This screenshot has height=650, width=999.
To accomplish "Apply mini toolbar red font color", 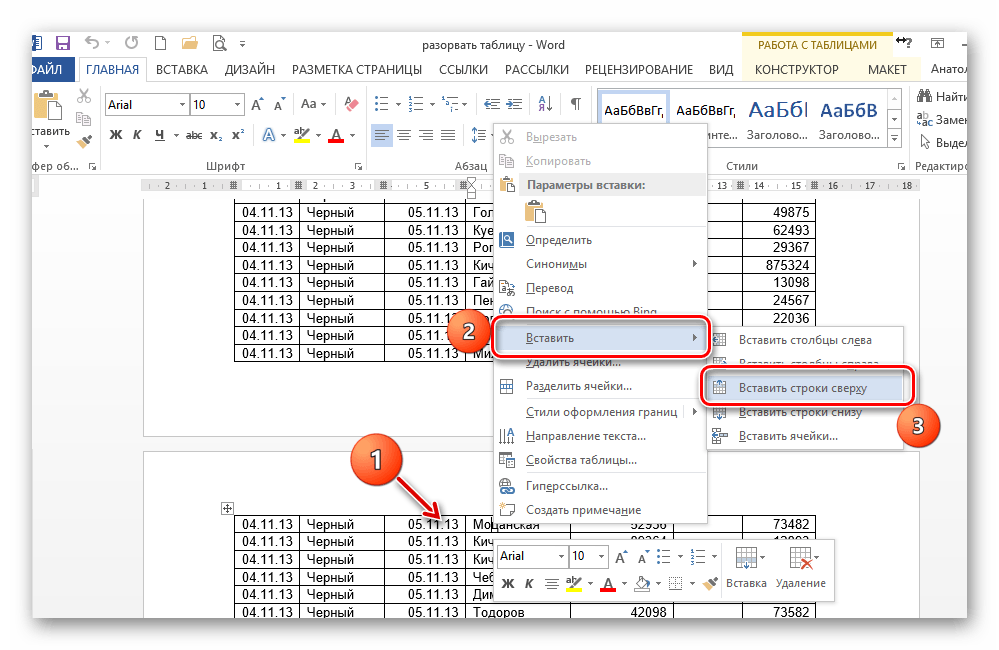I will (608, 584).
